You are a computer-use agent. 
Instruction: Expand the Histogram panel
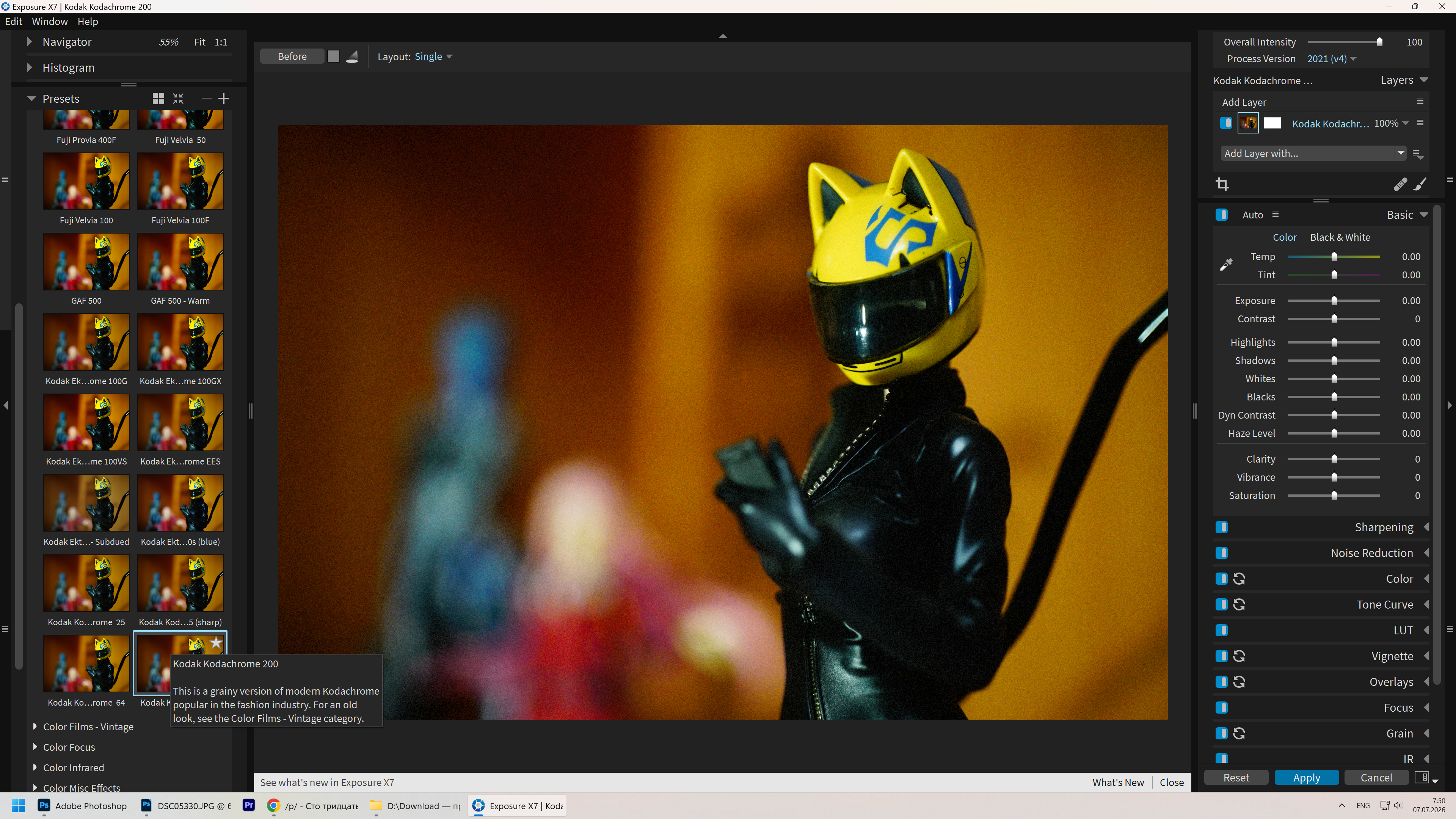[30, 68]
